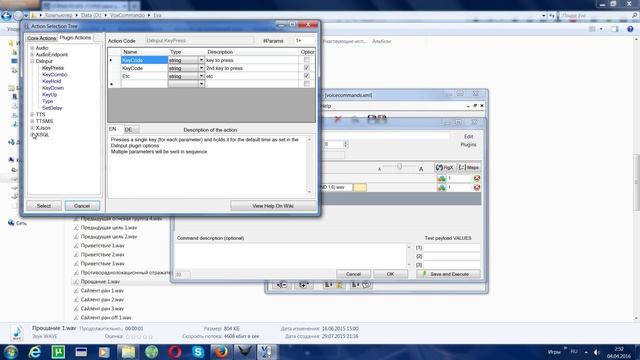640x360 pixels.
Task: Click test payload value field [1]
Action: click(451, 248)
